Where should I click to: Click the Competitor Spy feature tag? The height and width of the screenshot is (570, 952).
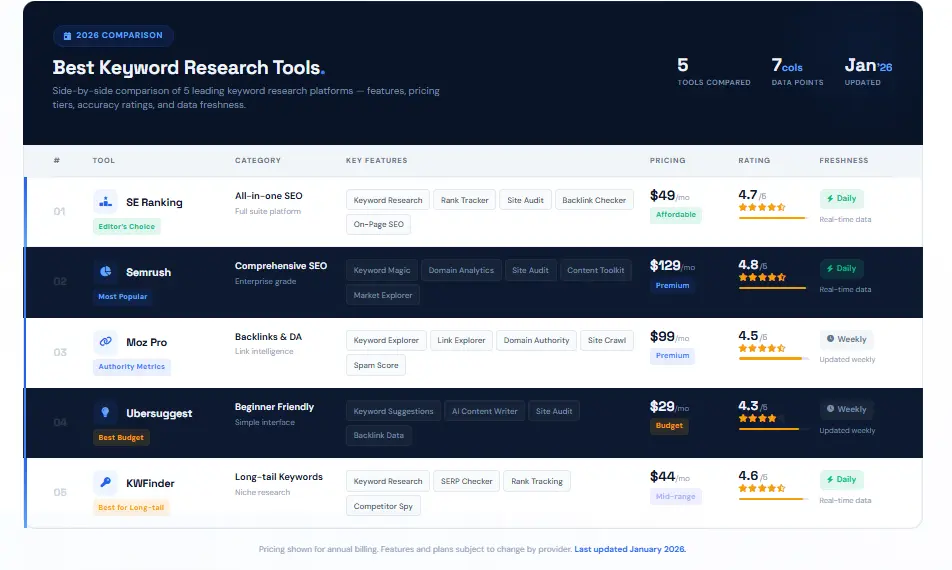pos(383,506)
